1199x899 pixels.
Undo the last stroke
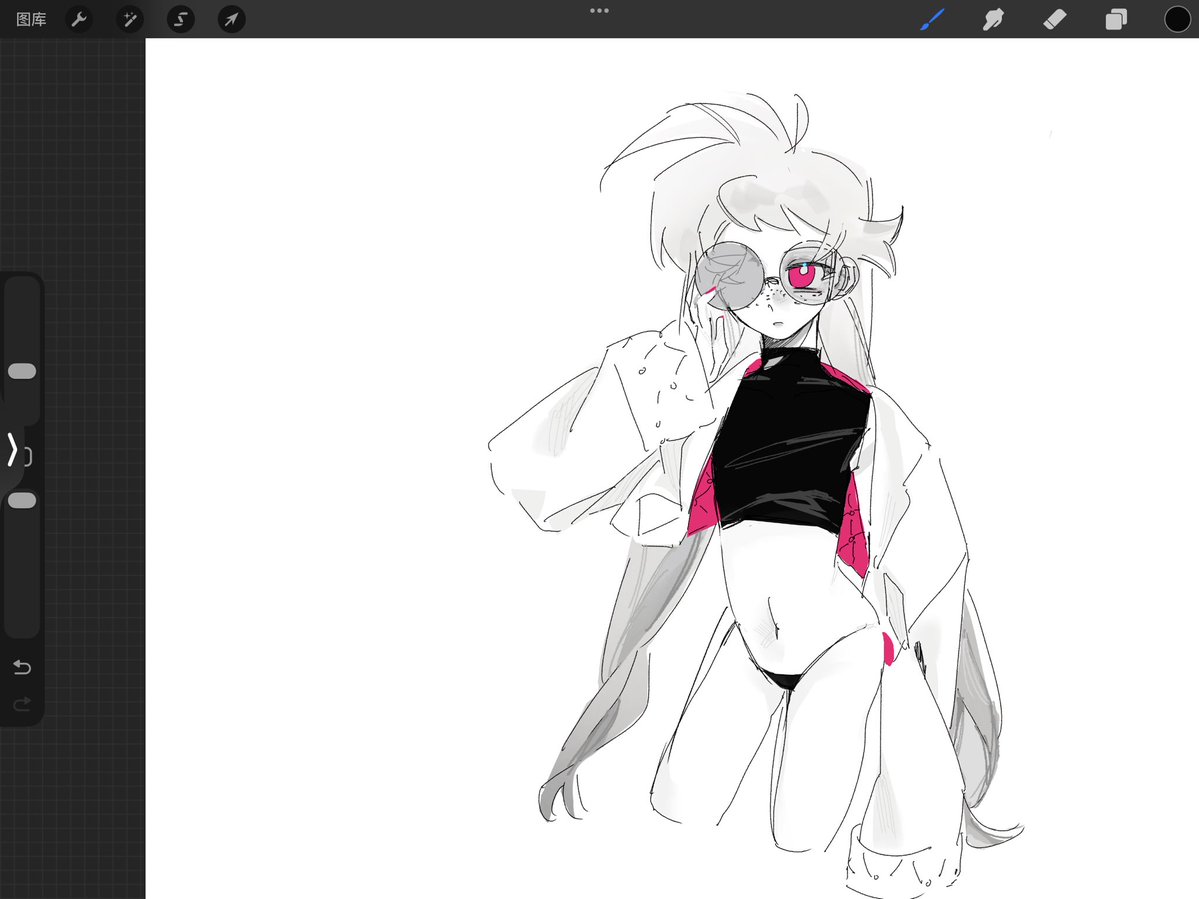[22, 667]
